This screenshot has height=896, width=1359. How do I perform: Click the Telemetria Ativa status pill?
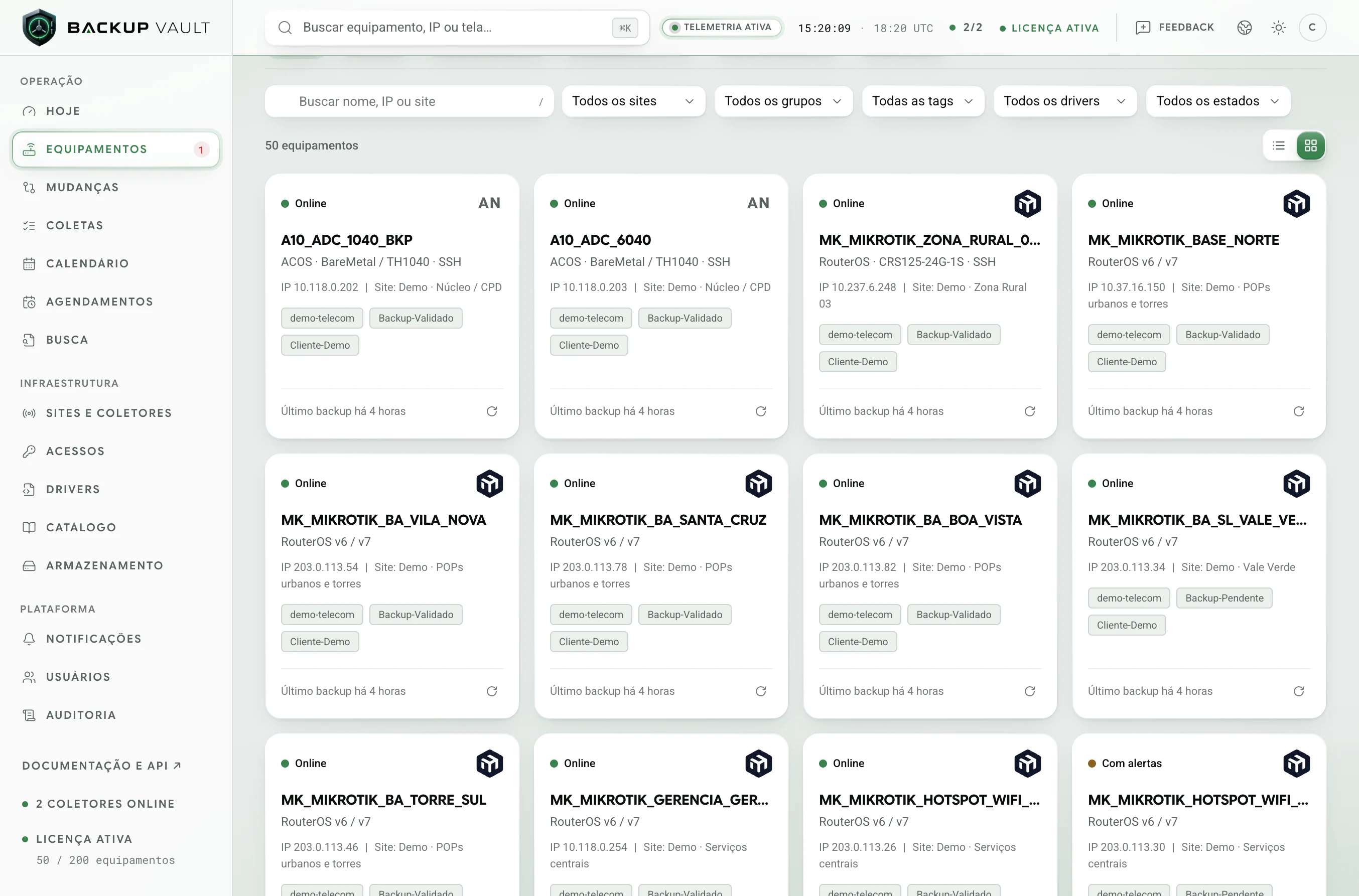point(721,28)
